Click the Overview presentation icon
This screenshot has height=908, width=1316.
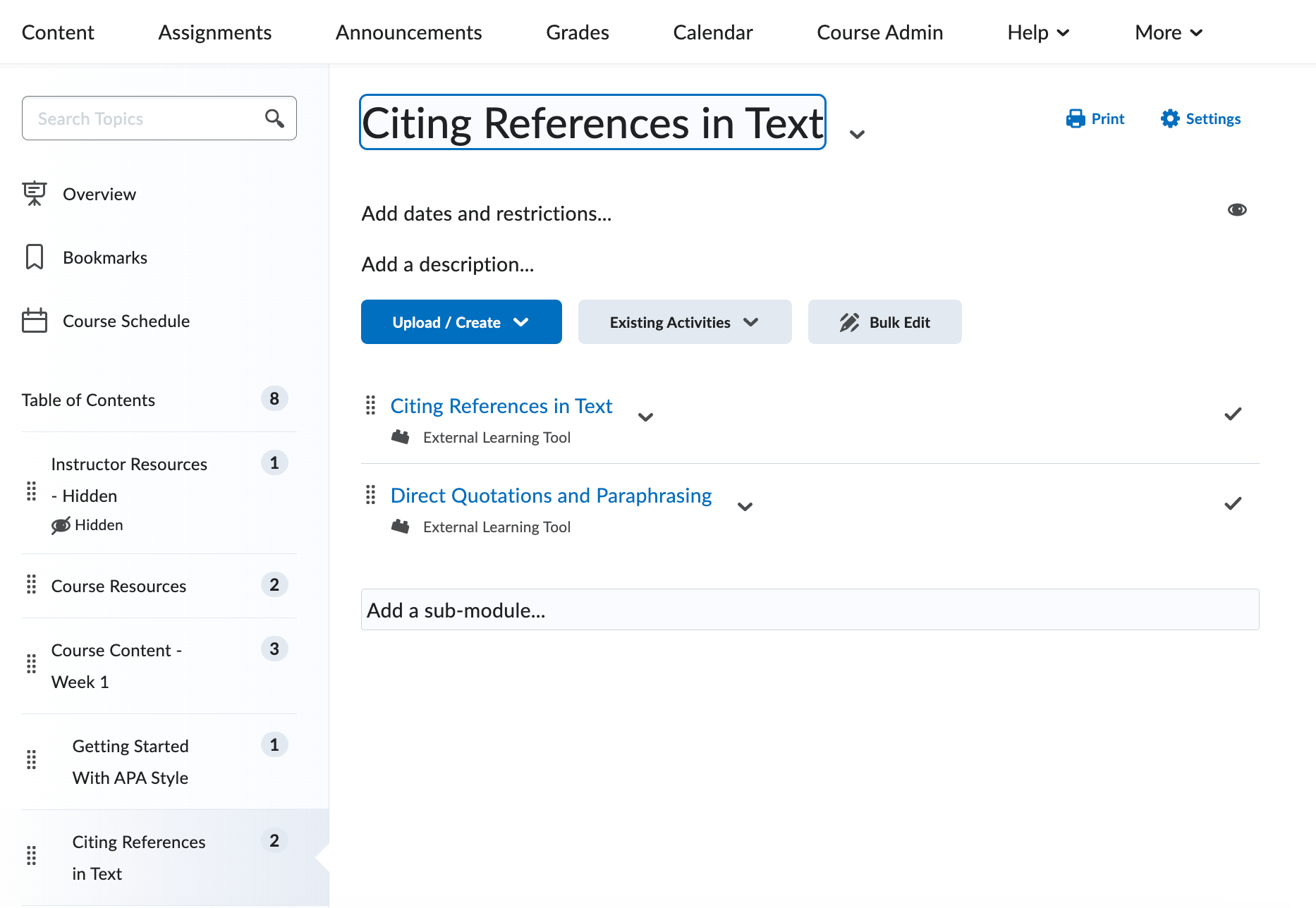tap(34, 194)
